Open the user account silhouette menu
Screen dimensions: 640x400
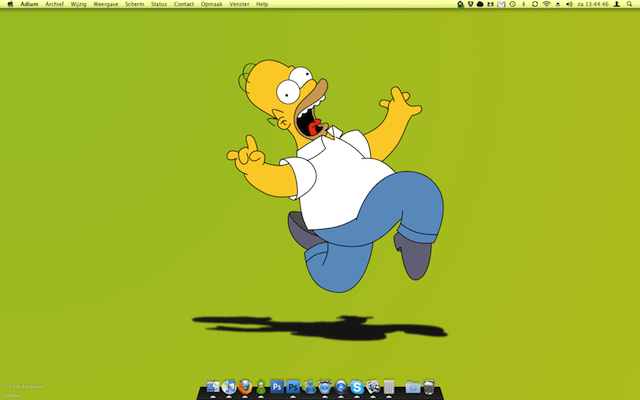[617, 4]
